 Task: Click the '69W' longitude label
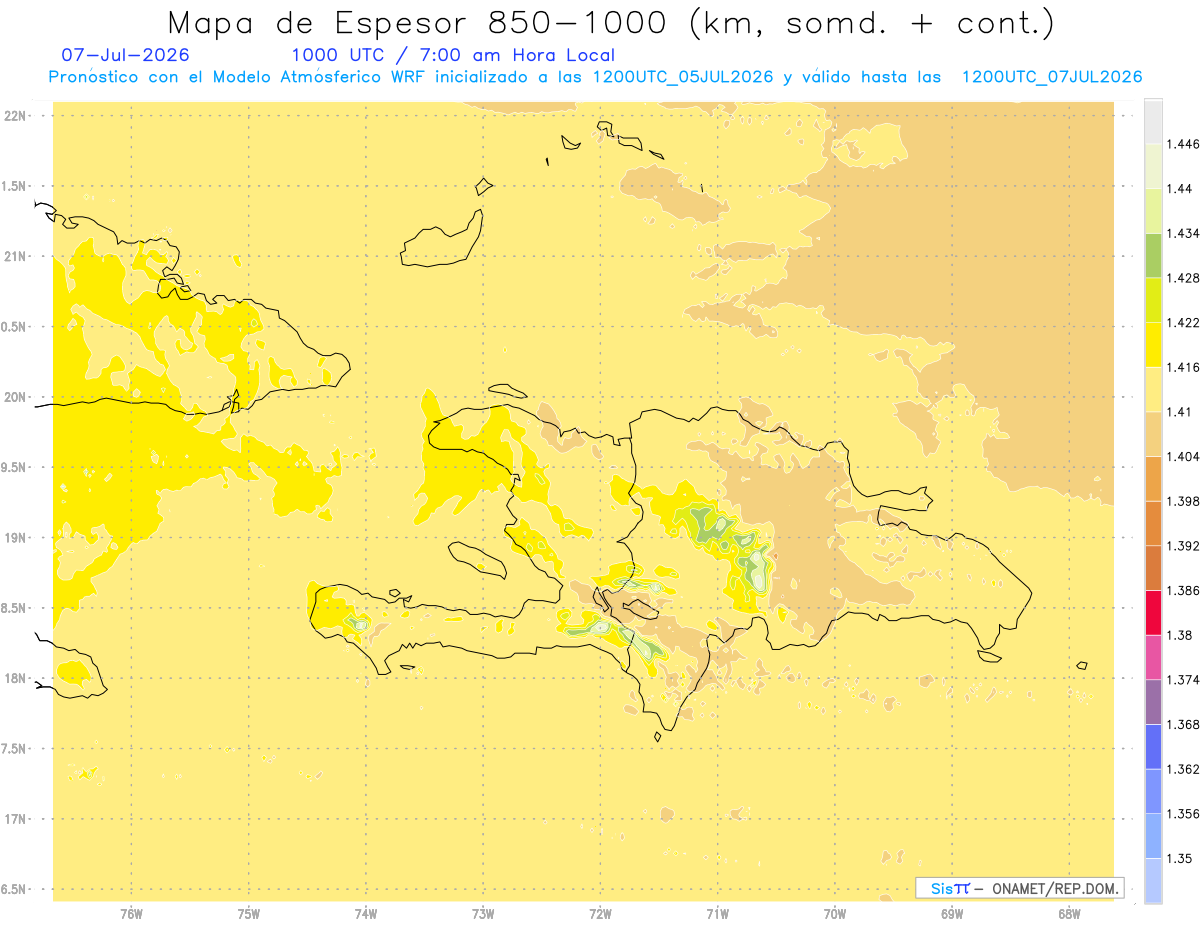(x=952, y=913)
